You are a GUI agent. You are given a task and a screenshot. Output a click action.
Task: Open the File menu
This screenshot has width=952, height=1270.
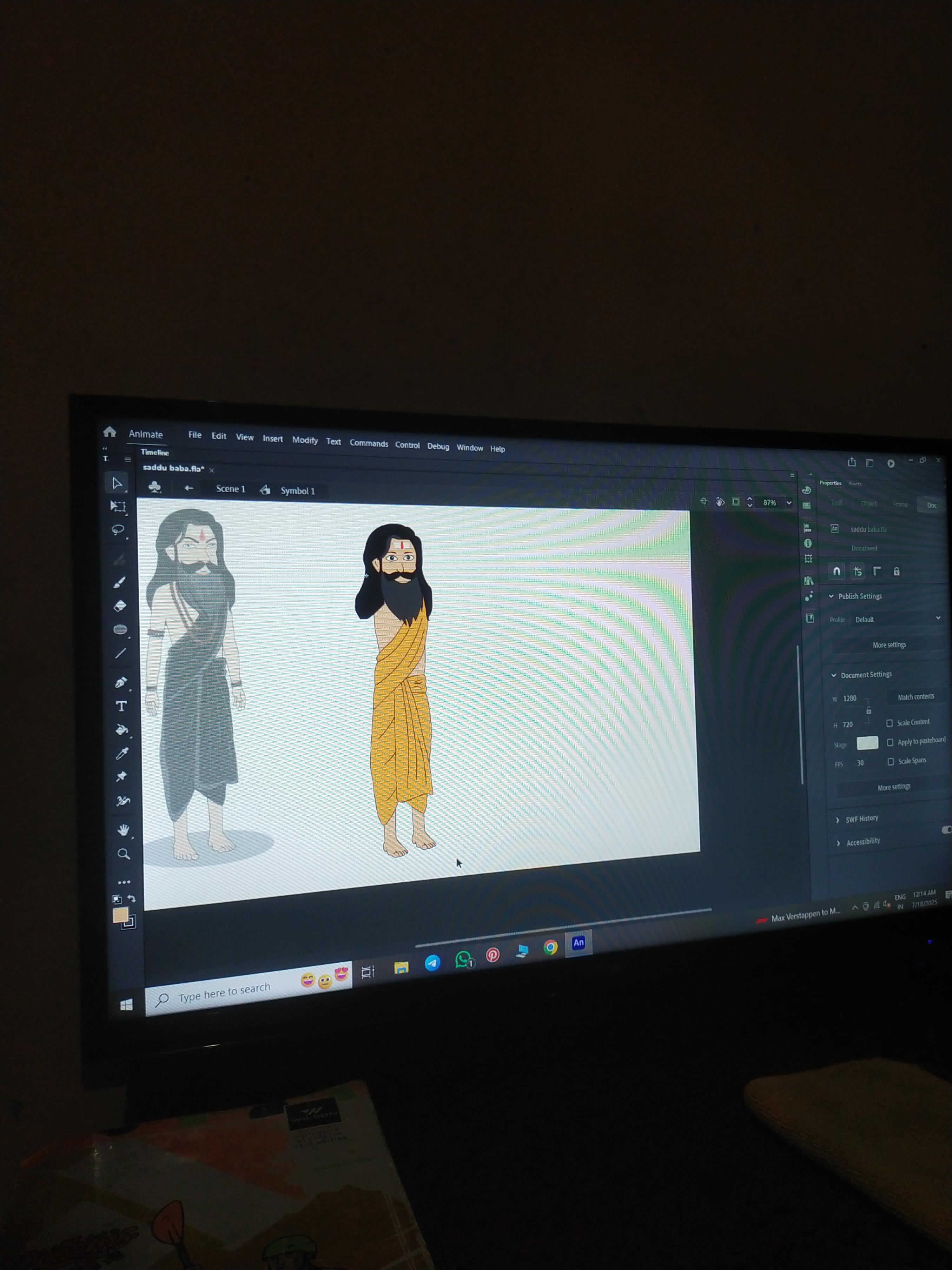point(195,435)
